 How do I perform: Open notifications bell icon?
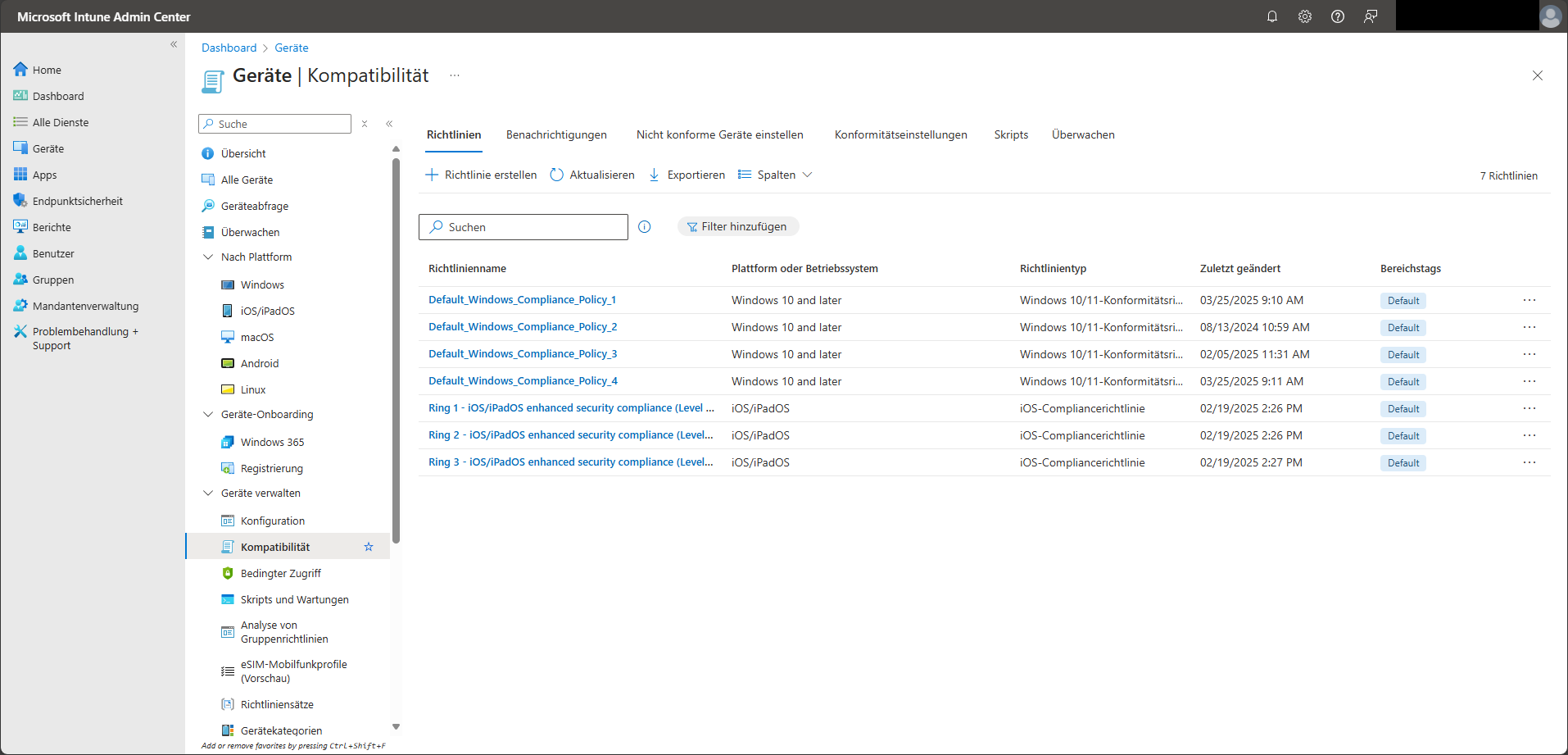pos(1272,16)
